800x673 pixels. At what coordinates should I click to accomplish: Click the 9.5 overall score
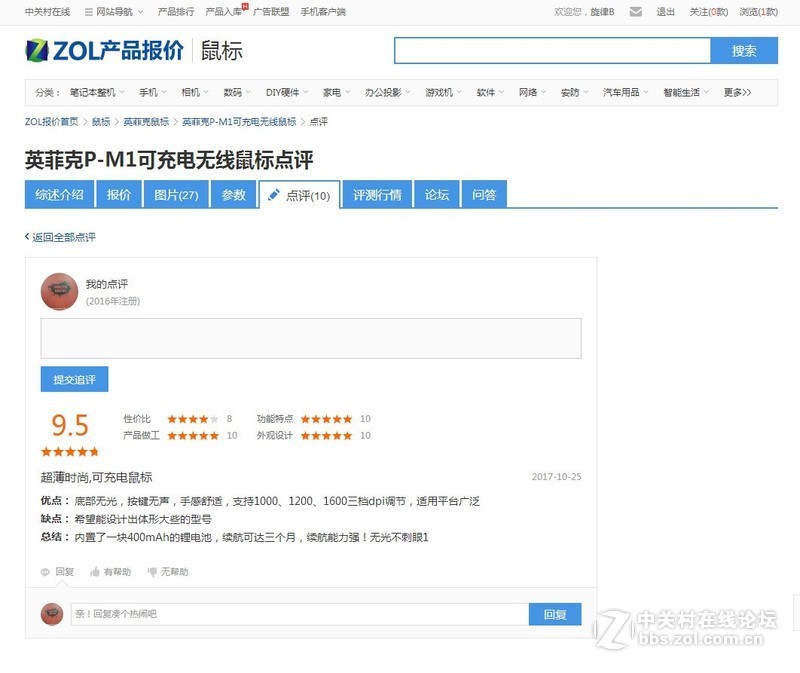coord(70,425)
